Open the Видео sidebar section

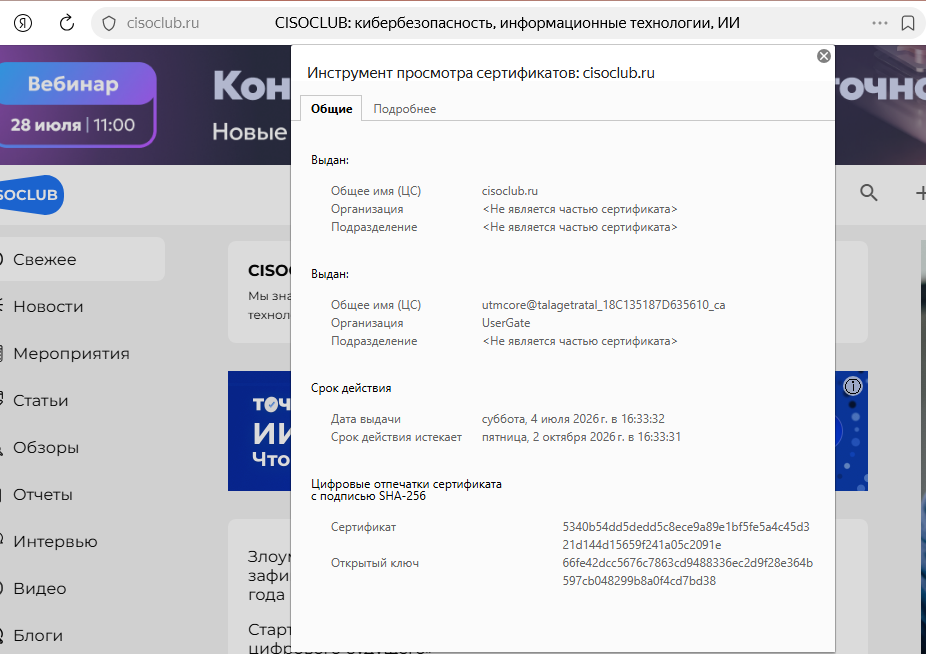[x=39, y=588]
